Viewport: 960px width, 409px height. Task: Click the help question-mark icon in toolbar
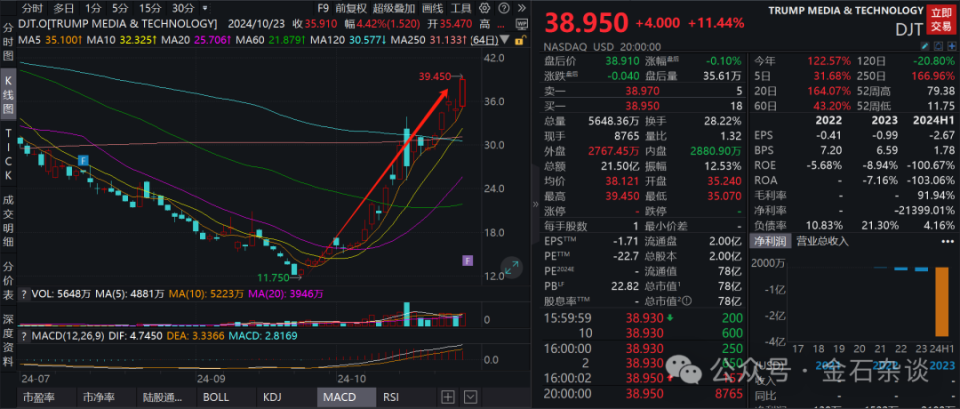tap(503, 9)
